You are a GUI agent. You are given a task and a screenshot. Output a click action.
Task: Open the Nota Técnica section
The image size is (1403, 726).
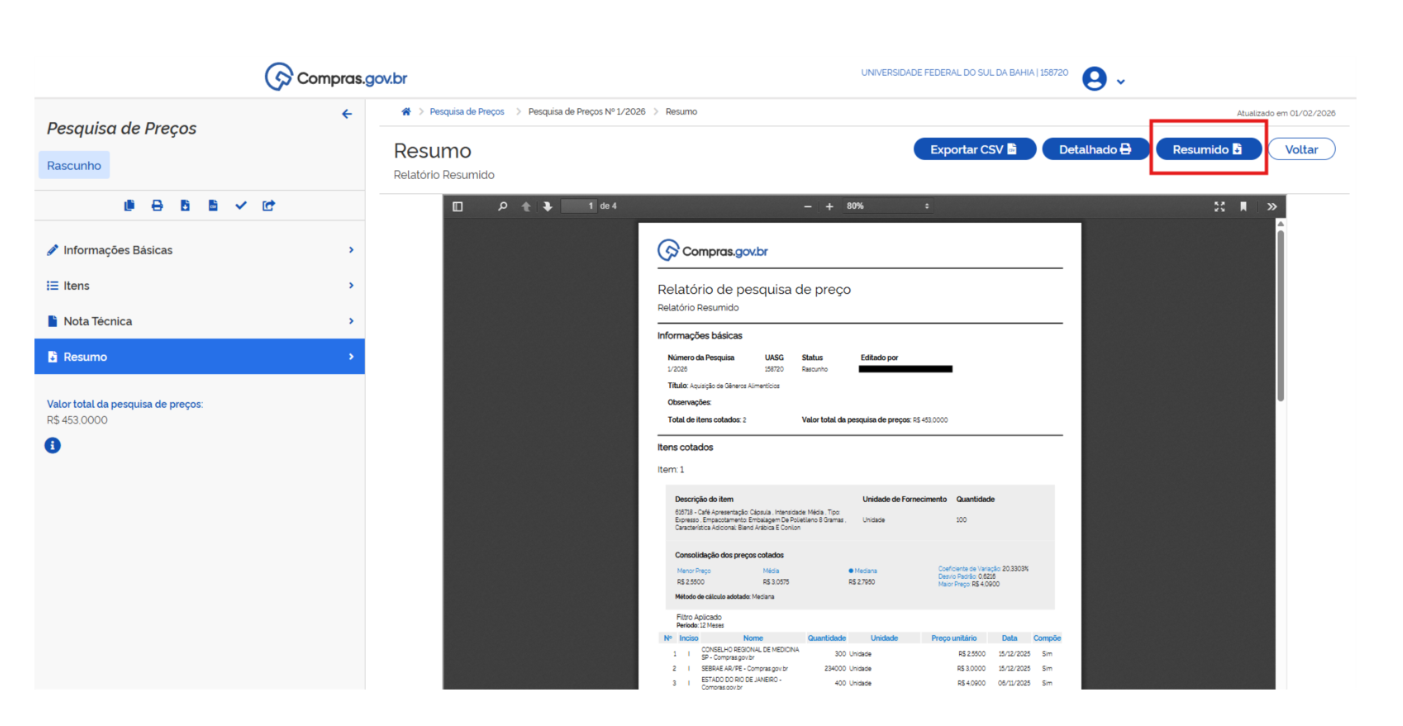pyautogui.click(x=199, y=321)
